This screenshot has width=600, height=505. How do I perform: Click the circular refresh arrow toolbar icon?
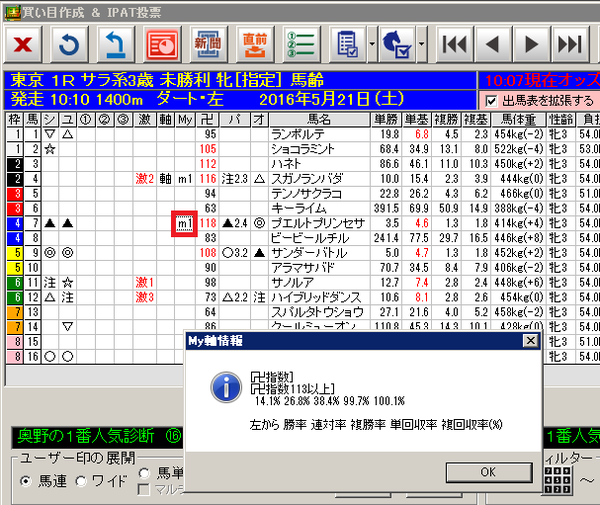click(69, 44)
